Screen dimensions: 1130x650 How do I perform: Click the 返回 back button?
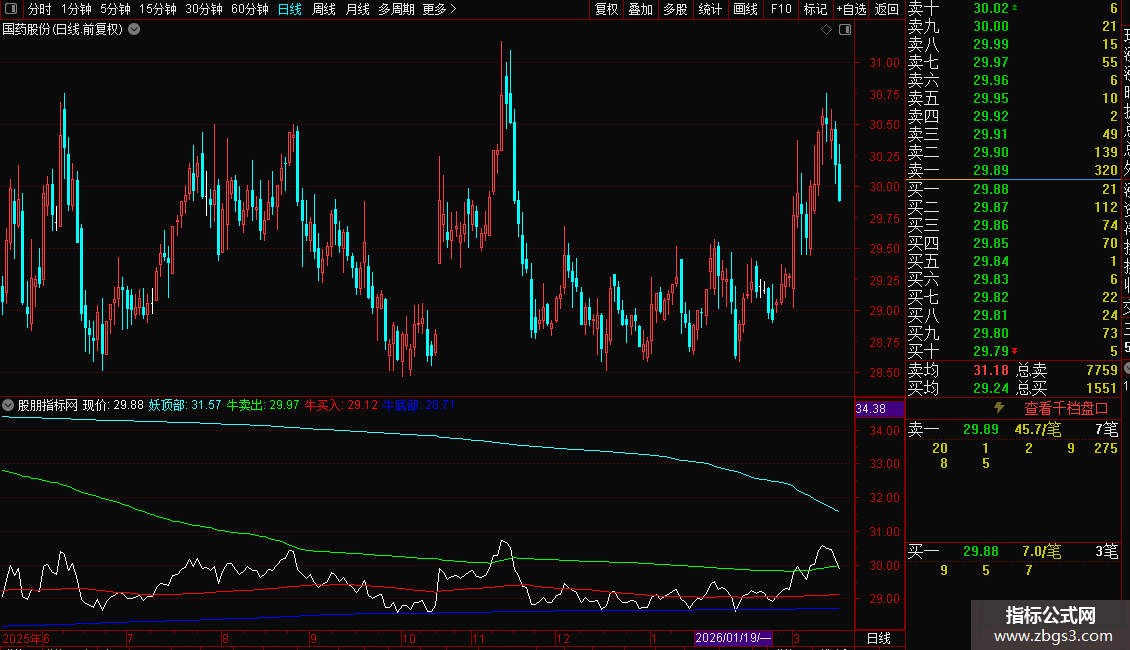coord(886,9)
